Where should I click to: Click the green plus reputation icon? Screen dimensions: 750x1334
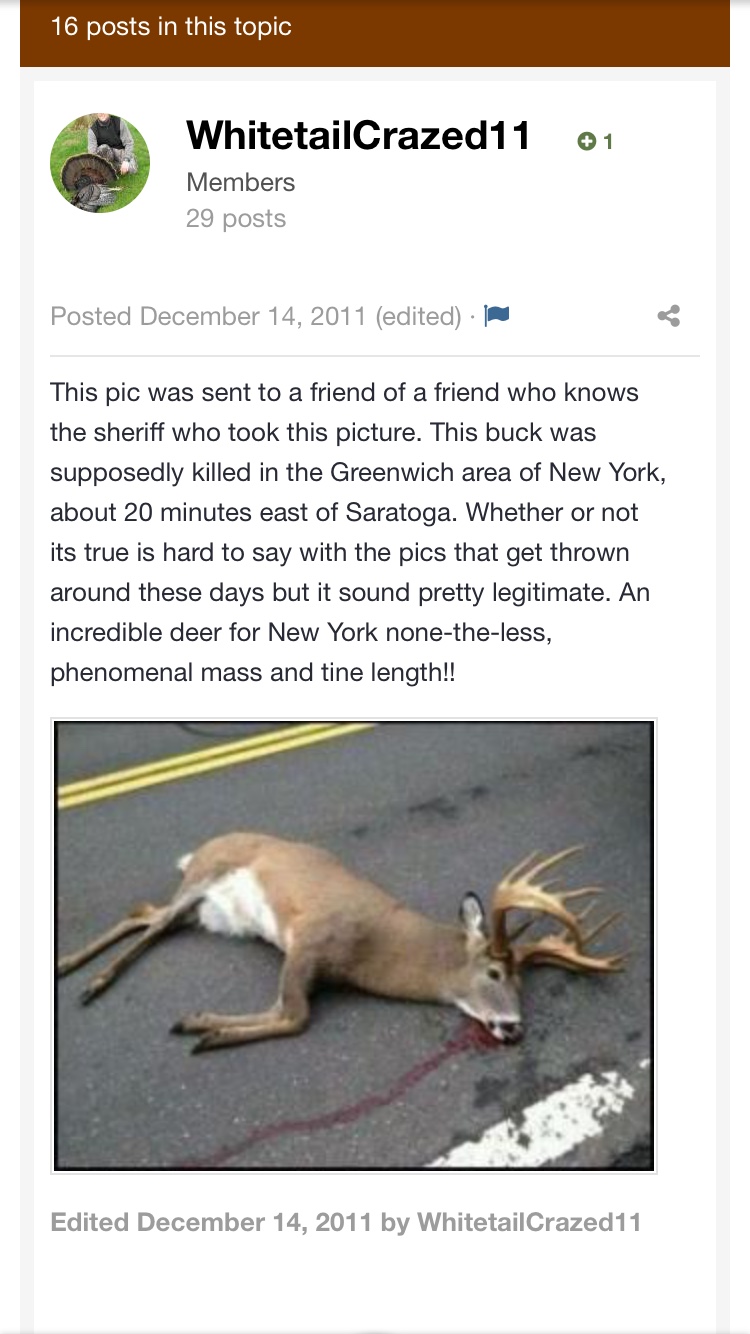pos(587,142)
